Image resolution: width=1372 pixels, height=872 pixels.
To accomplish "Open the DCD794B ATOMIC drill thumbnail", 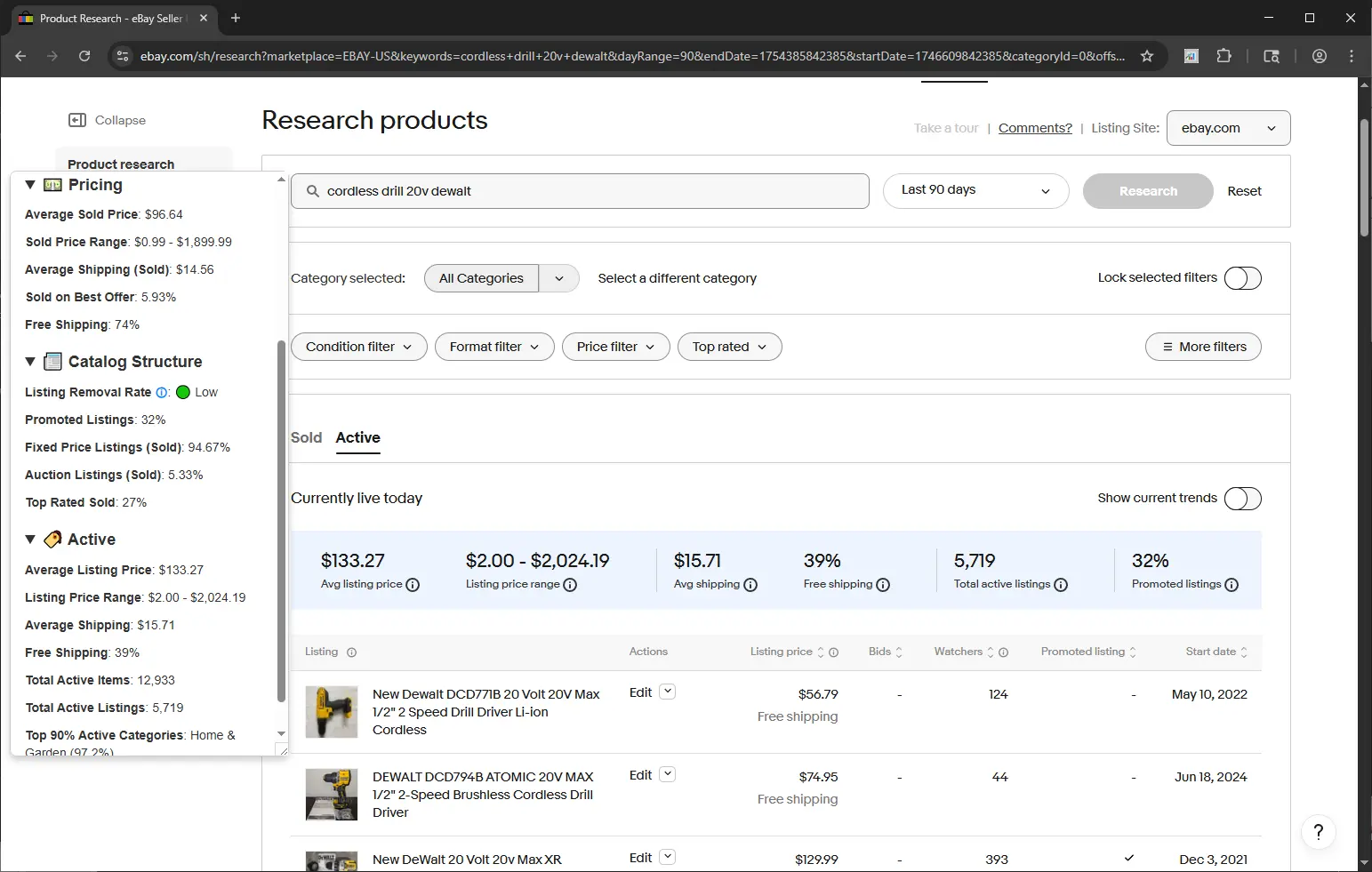I will click(x=332, y=795).
